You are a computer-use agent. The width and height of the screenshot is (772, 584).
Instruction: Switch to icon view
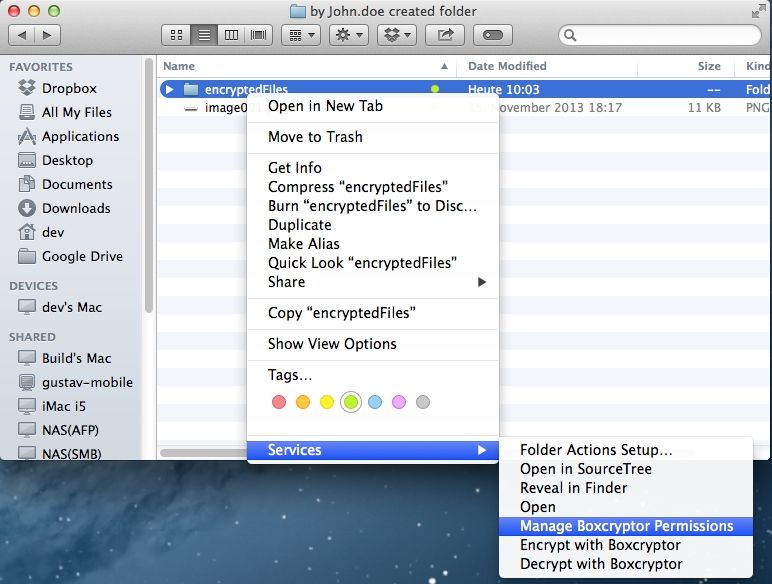[176, 35]
